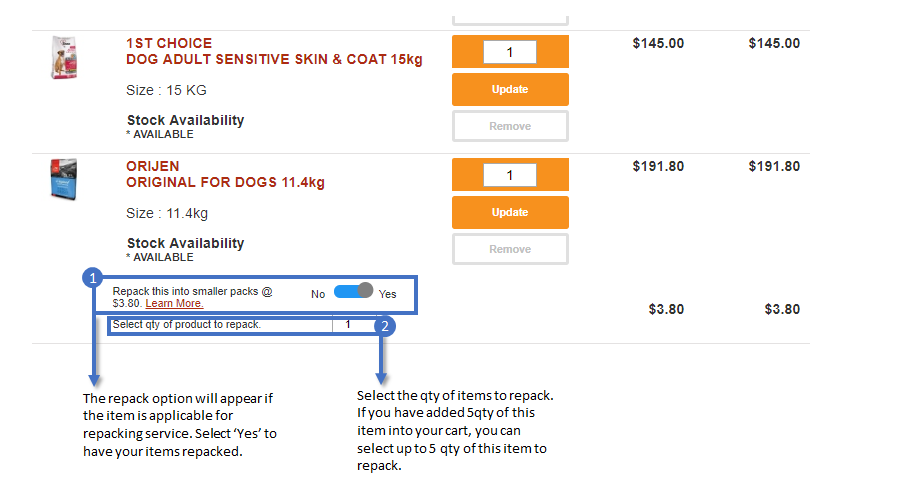Image resolution: width=900 pixels, height=483 pixels.
Task: Click Update button for Orijen item
Action: 510,212
